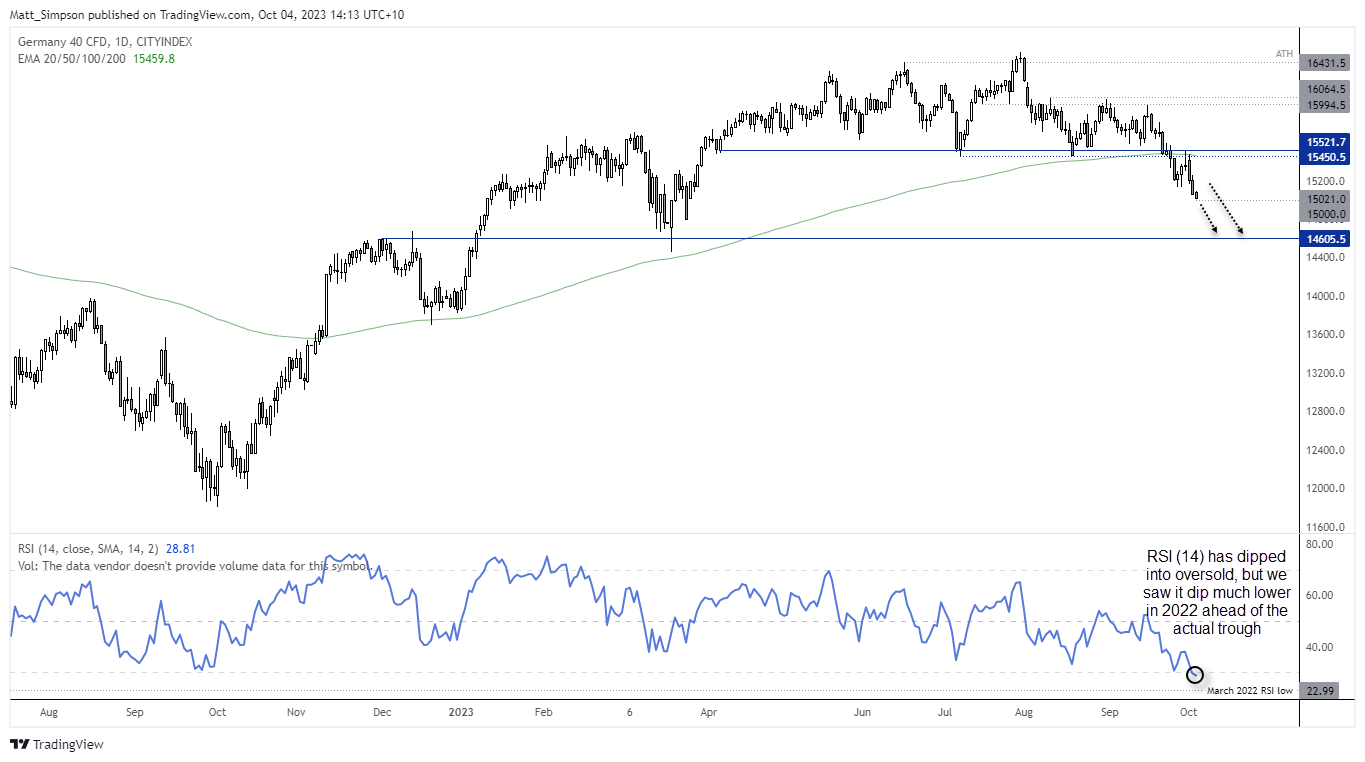Image resolution: width=1365 pixels, height=762 pixels.
Task: Click the RSI 80.00 axis value
Action: tap(1321, 544)
